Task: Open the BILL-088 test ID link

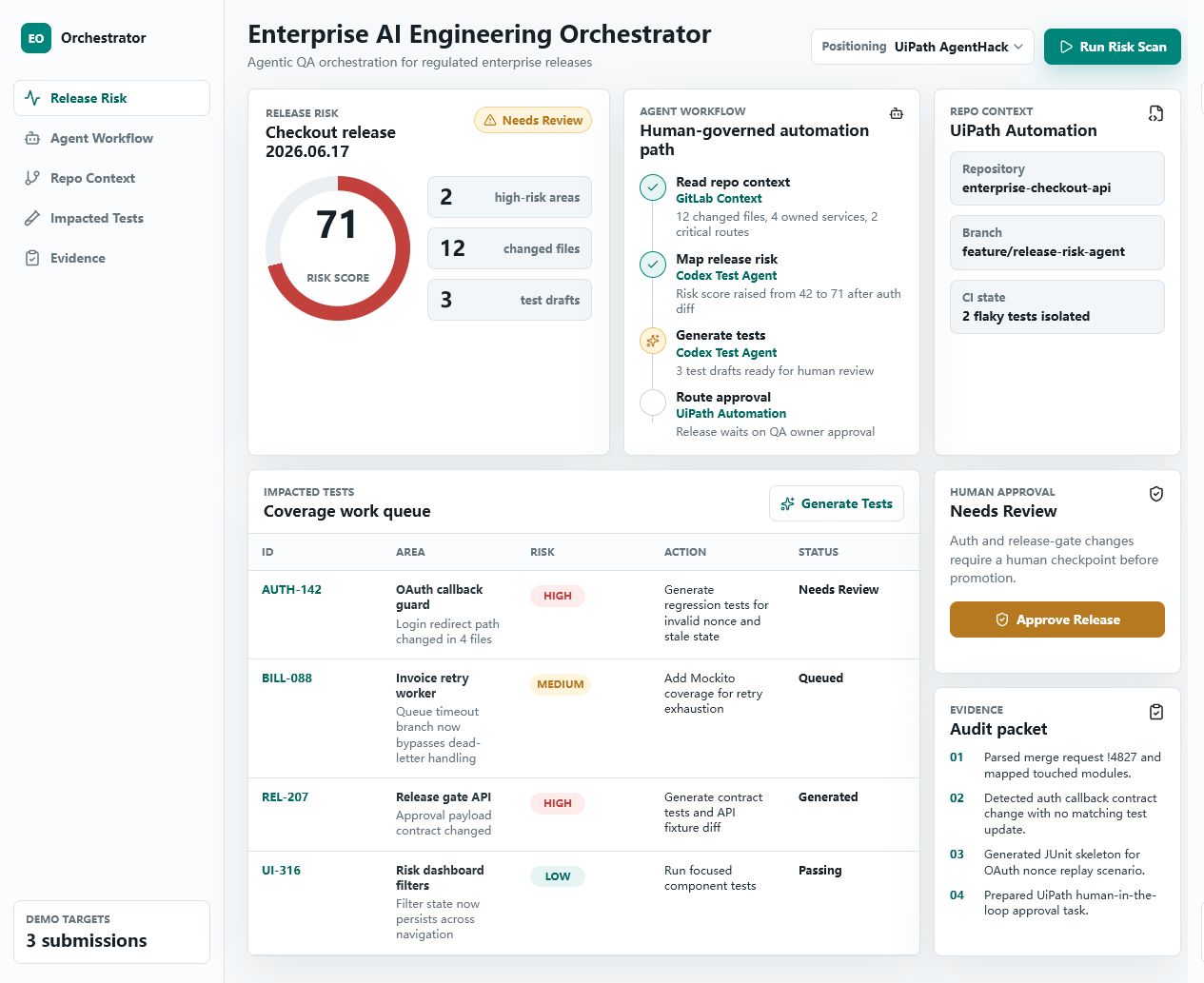Action: click(286, 678)
